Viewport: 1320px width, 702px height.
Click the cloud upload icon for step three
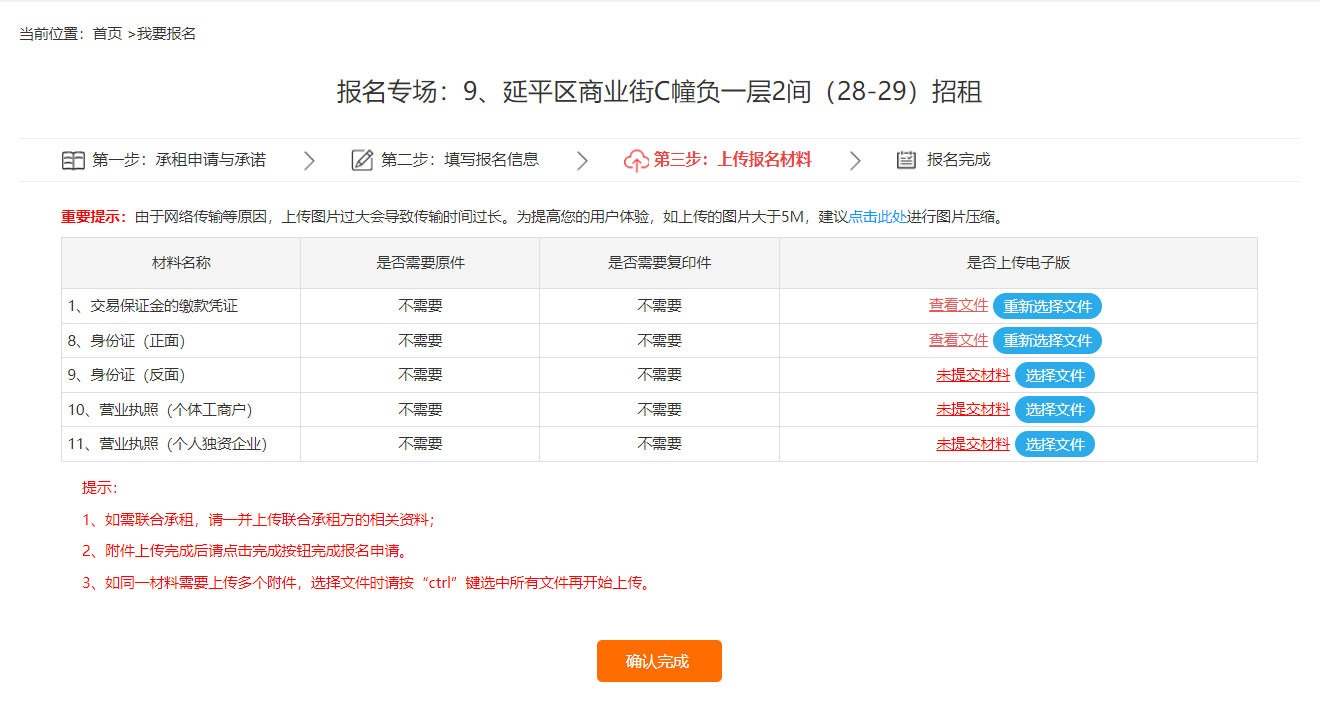point(636,160)
